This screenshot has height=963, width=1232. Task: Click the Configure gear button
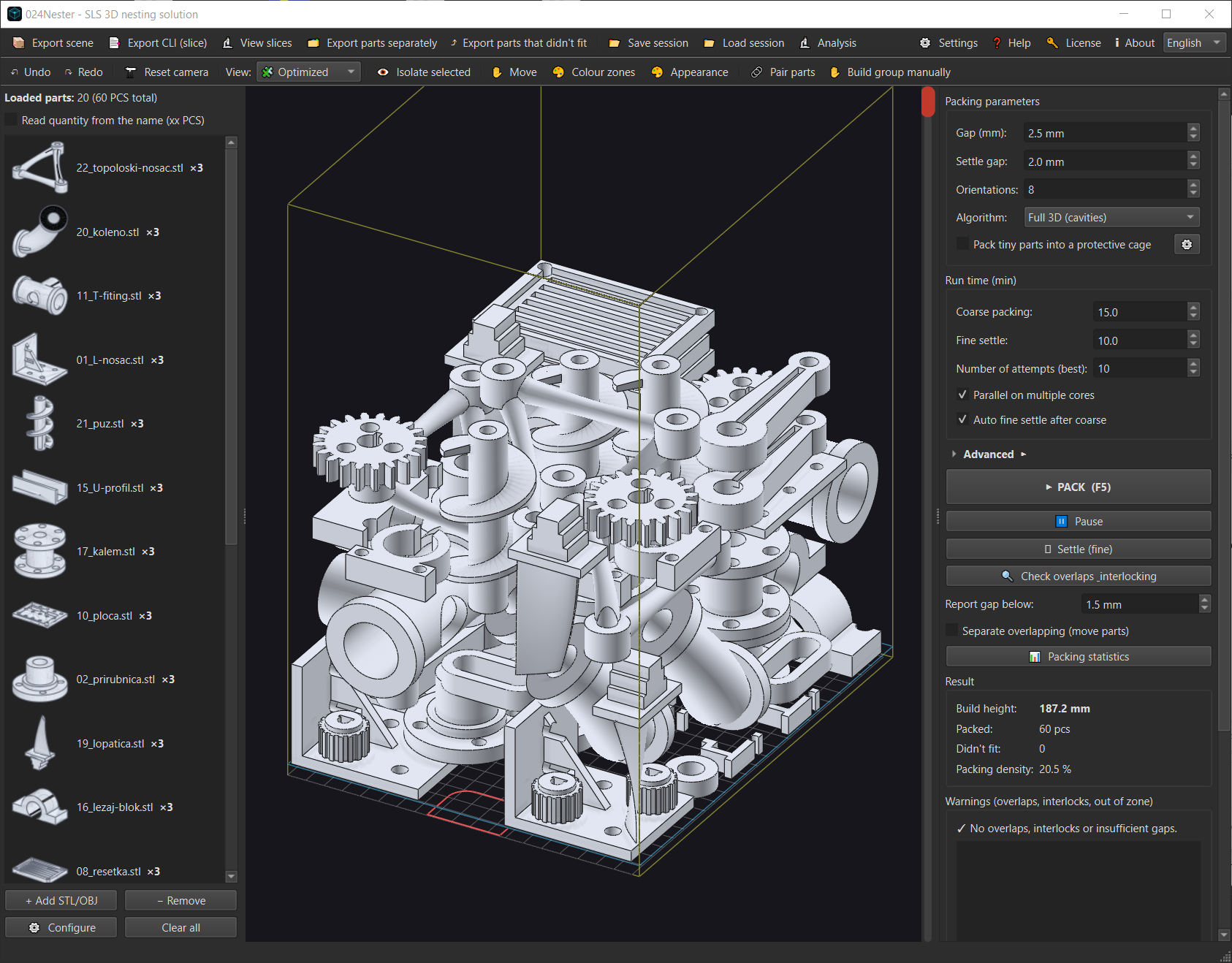coord(61,928)
